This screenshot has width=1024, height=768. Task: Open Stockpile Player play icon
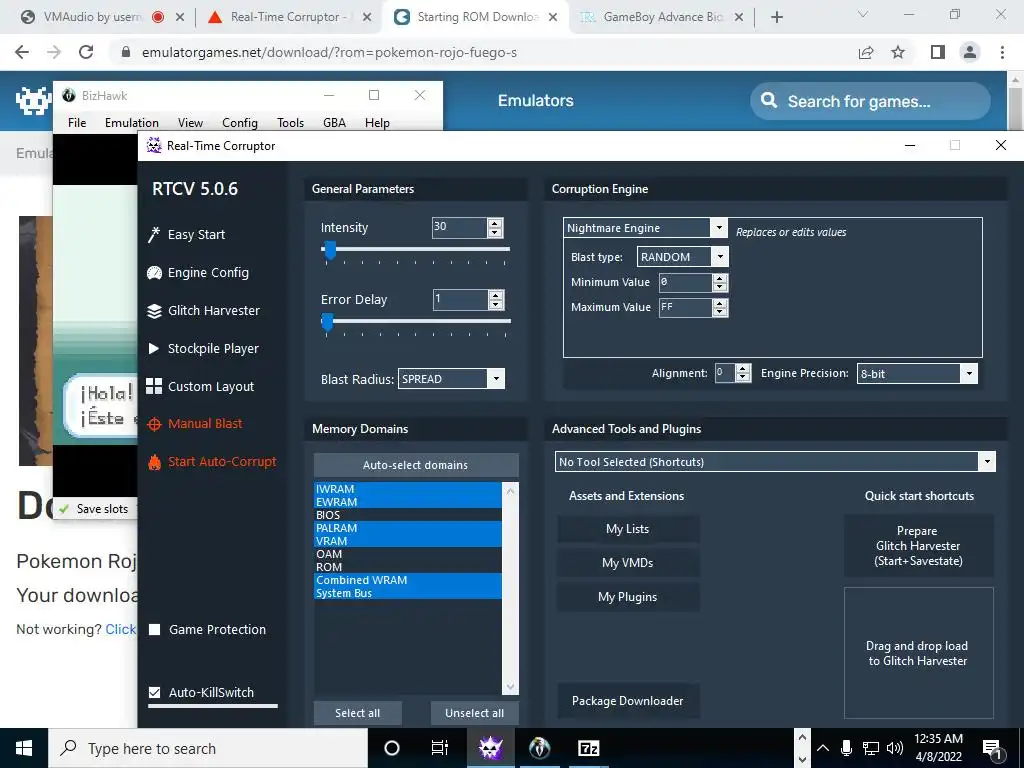point(154,349)
